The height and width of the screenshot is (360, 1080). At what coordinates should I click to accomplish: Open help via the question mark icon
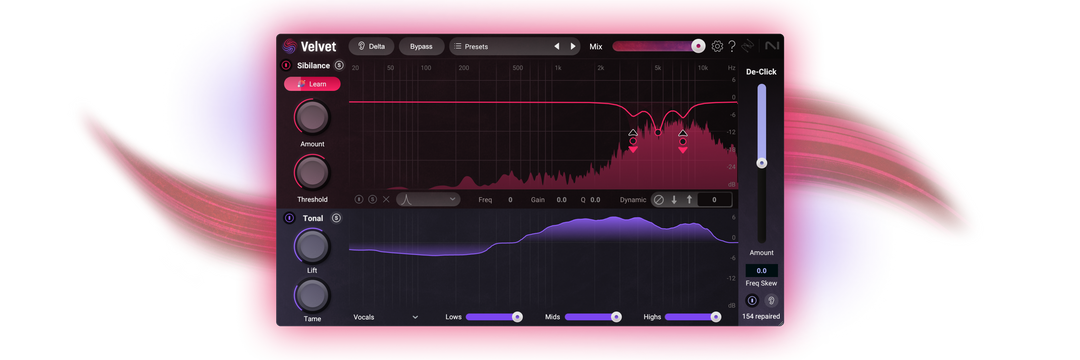click(x=731, y=46)
